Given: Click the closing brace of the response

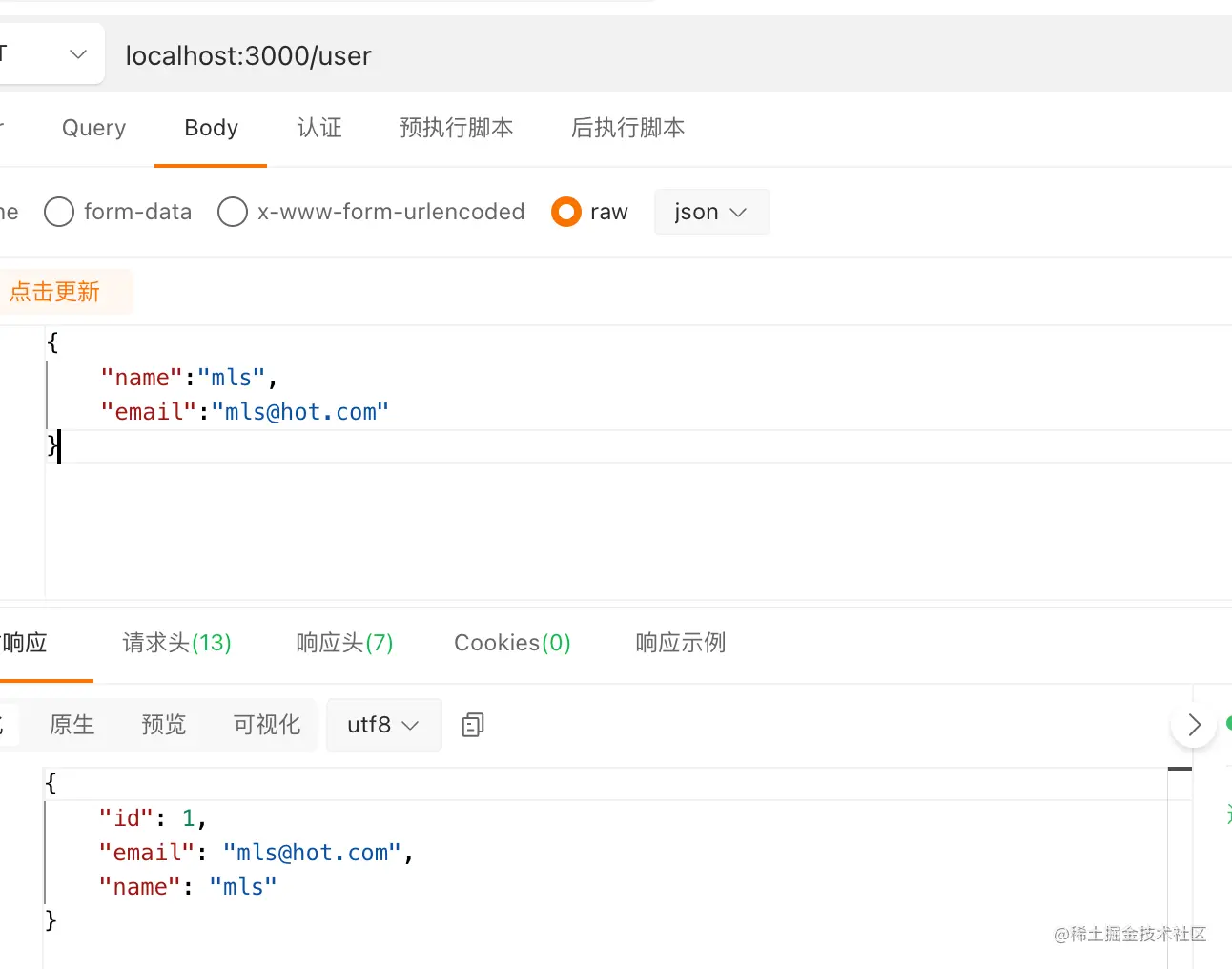Looking at the screenshot, I should [51, 920].
